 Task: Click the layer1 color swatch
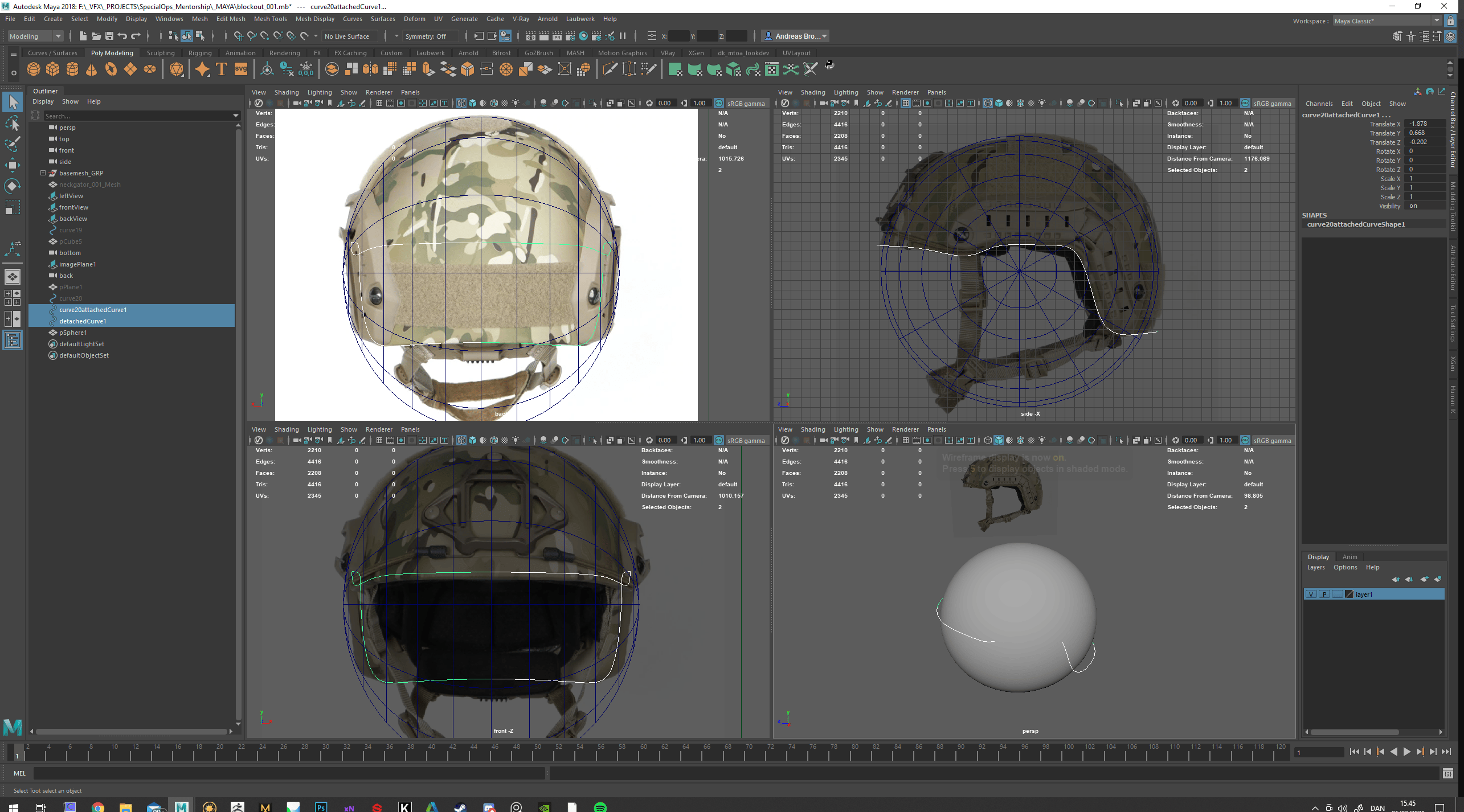(x=1349, y=594)
